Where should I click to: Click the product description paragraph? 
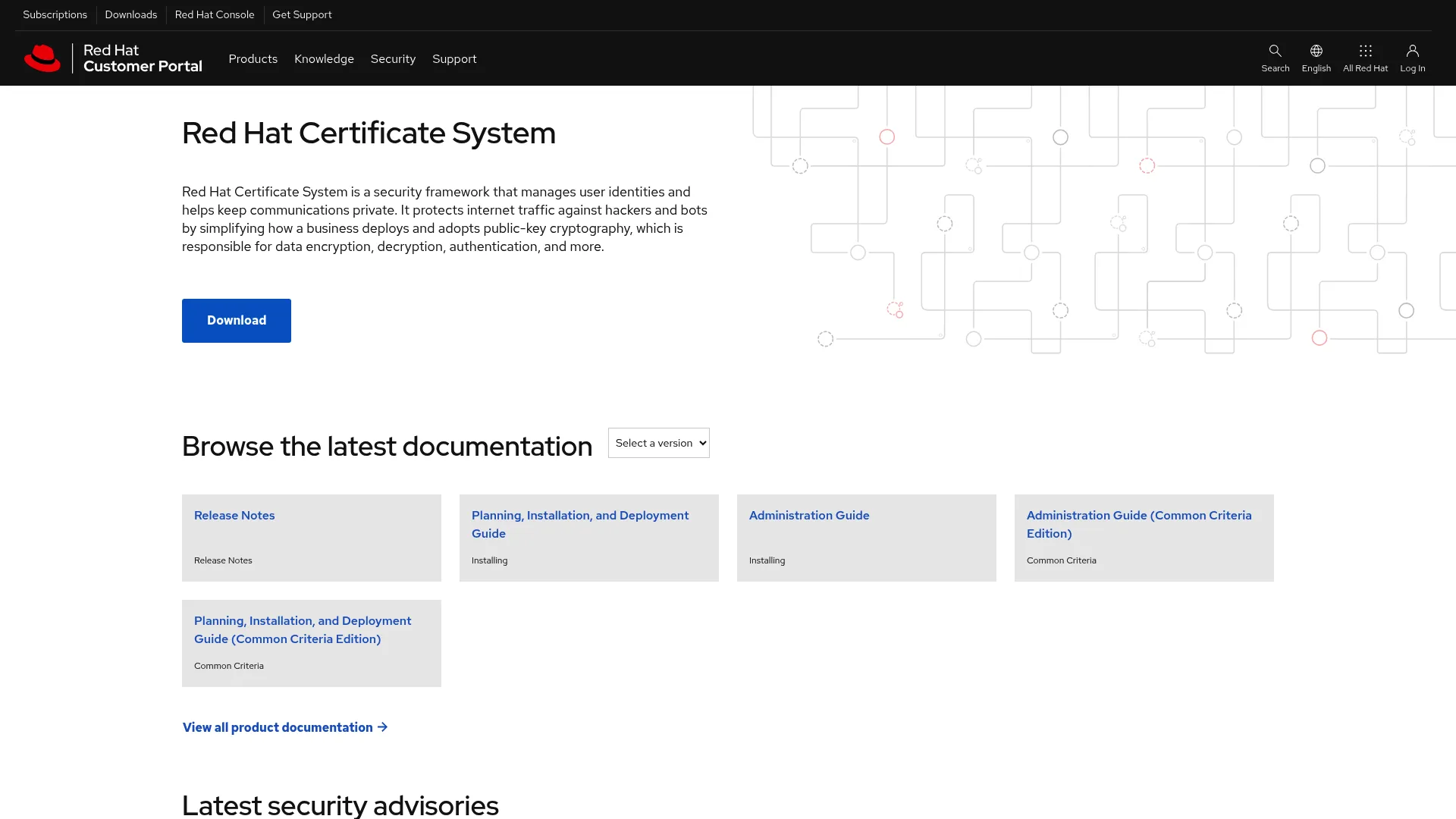coord(444,219)
